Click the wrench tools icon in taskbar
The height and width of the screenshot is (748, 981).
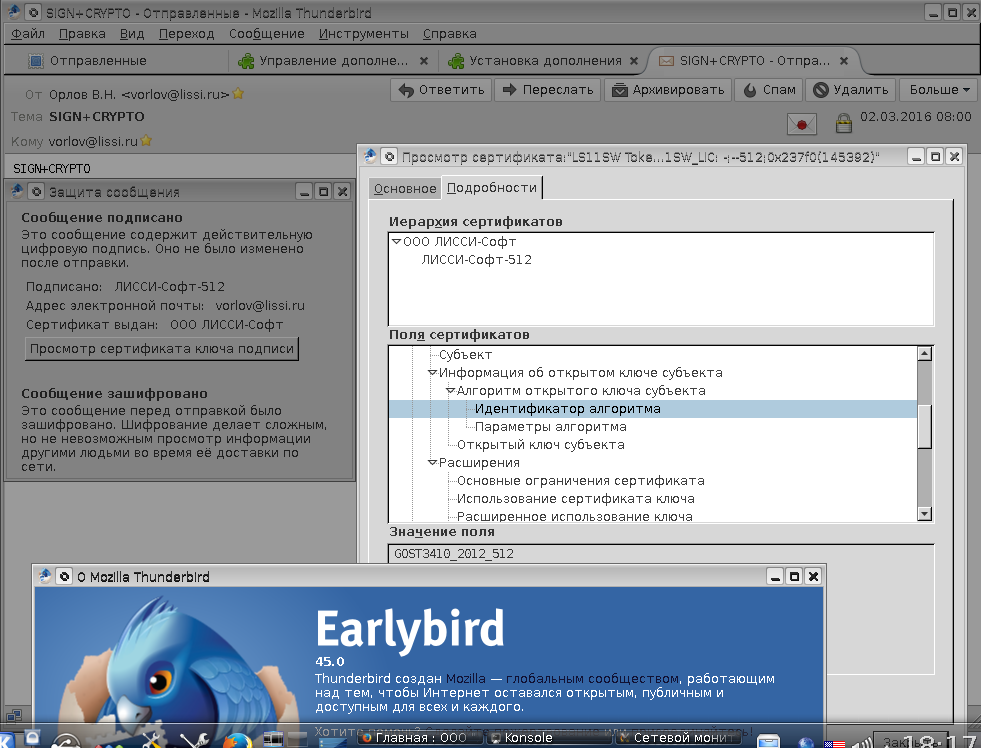[x=194, y=740]
